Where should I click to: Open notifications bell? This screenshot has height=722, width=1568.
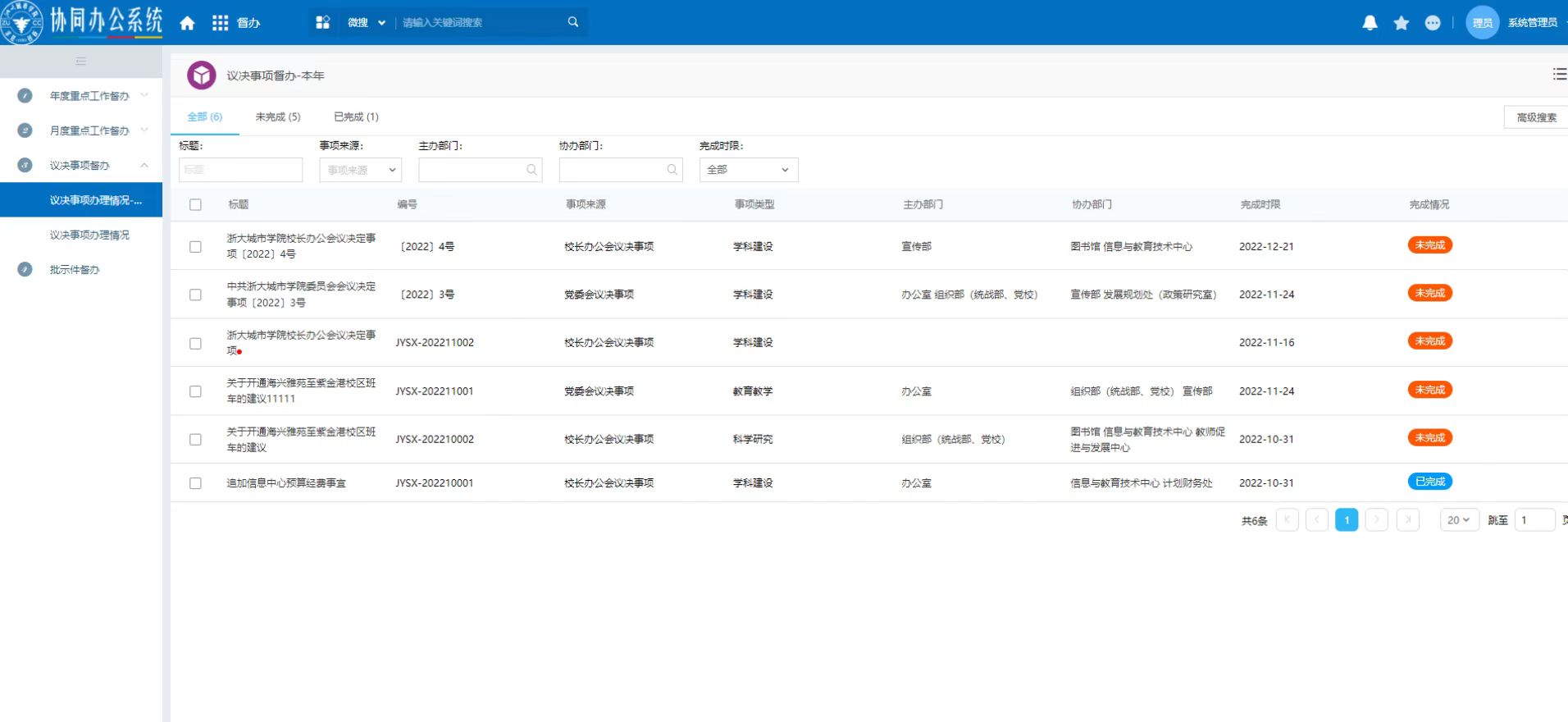point(1370,23)
